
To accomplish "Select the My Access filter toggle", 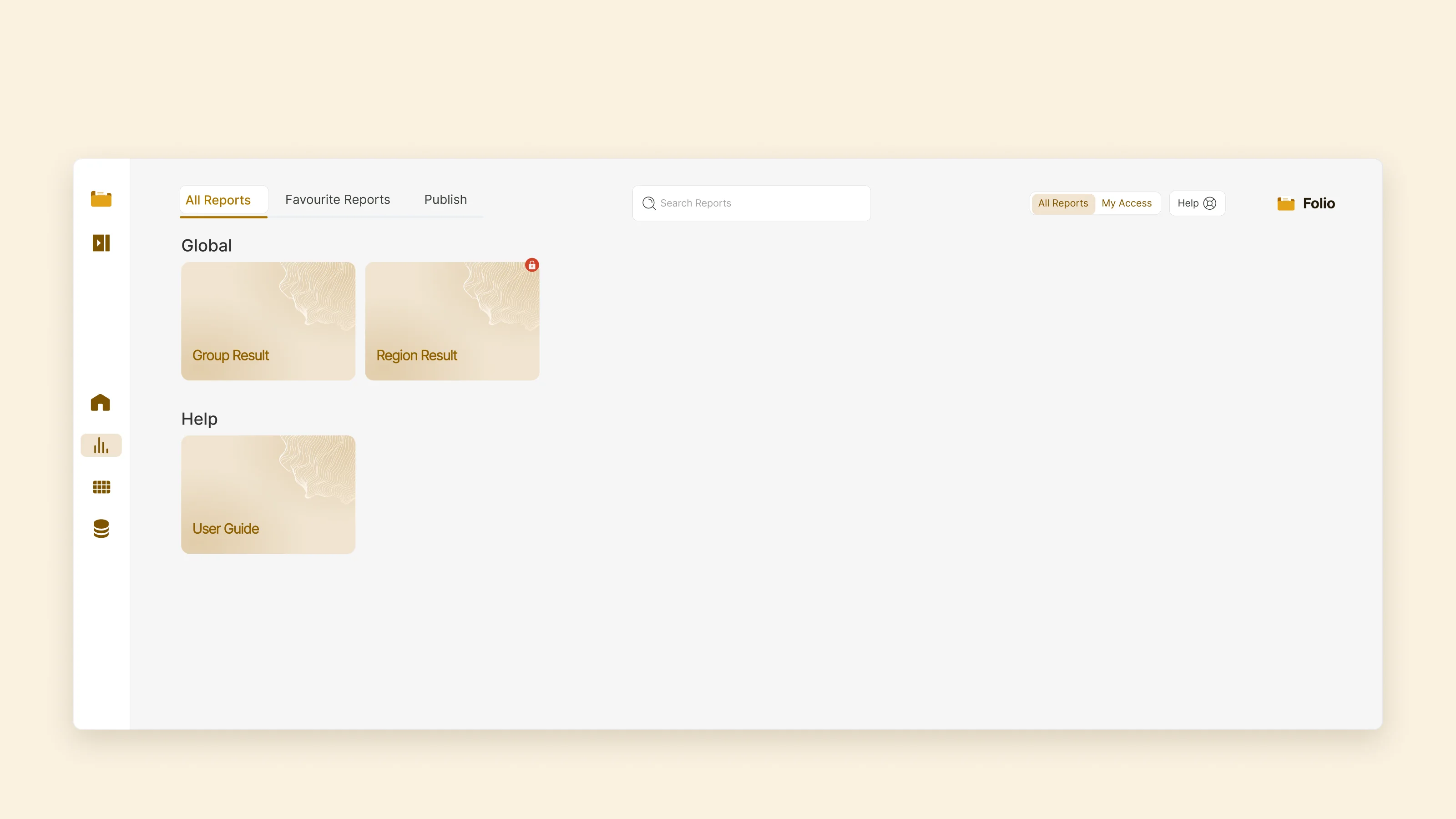I will tap(1127, 203).
